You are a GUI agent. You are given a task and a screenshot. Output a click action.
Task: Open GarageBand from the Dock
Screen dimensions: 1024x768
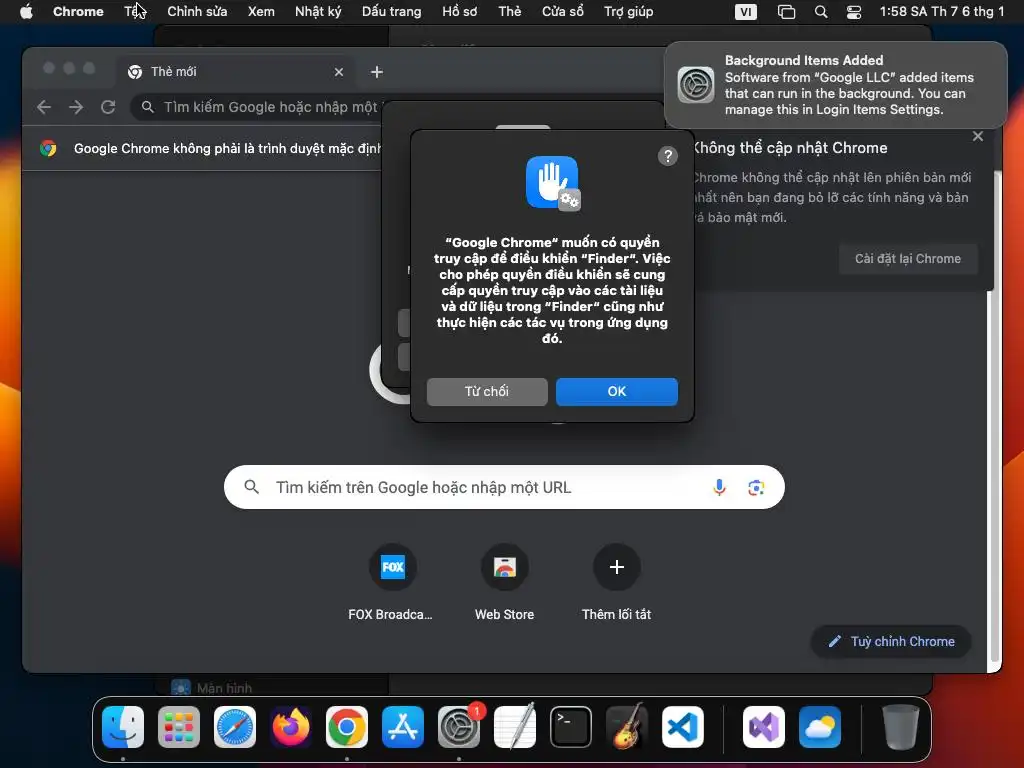(x=627, y=727)
